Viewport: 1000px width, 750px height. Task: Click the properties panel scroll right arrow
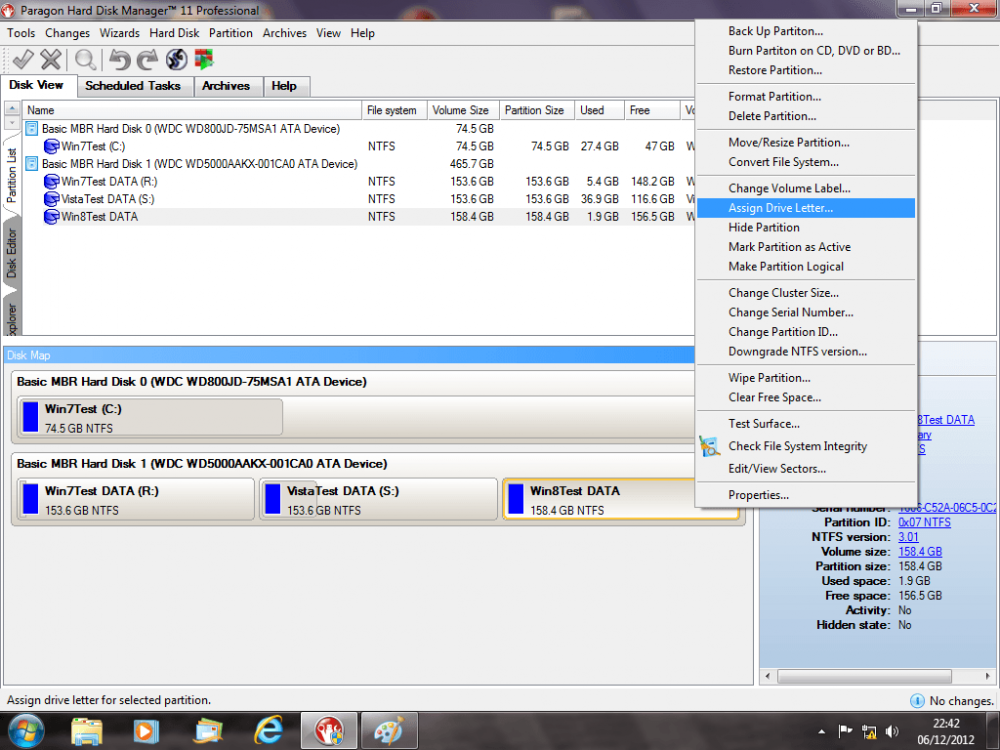(987, 676)
